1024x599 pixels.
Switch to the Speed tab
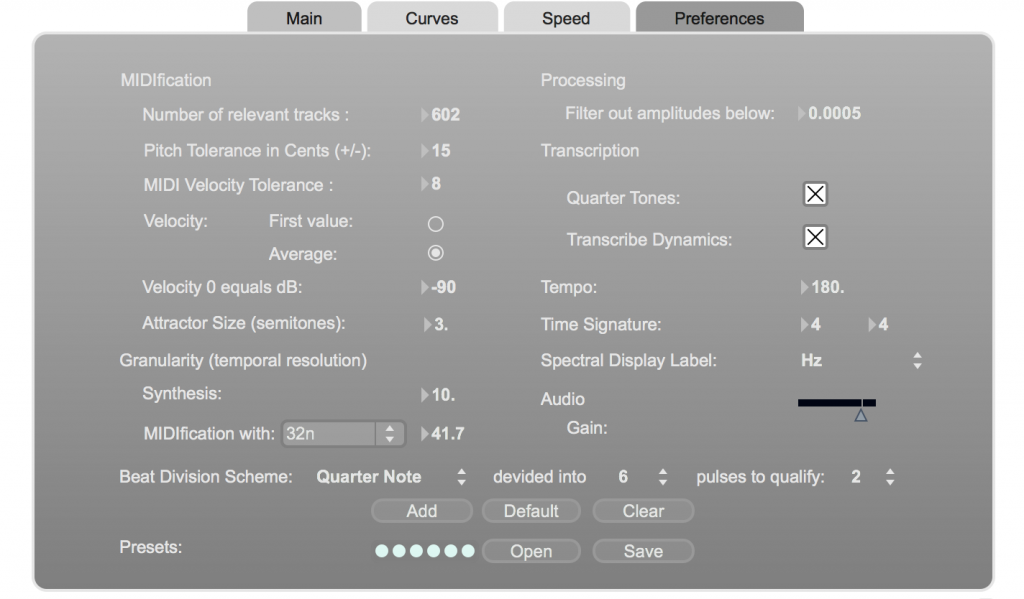[566, 18]
